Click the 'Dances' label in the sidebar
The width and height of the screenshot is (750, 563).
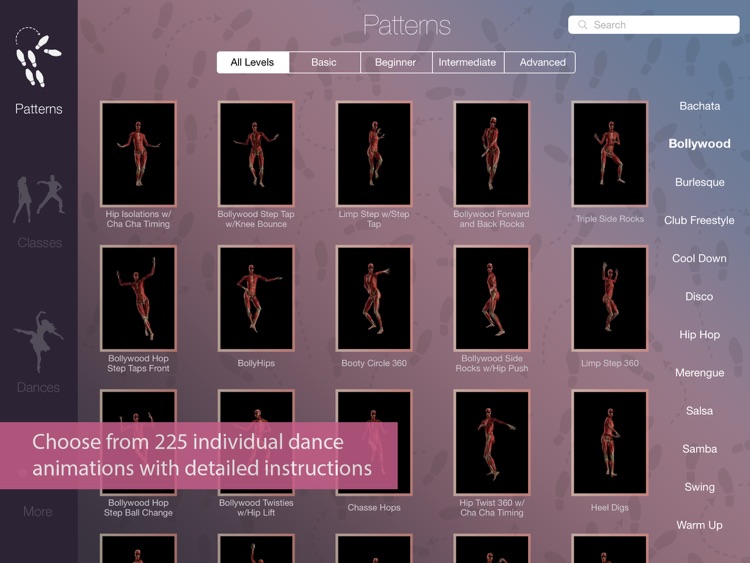(x=38, y=387)
